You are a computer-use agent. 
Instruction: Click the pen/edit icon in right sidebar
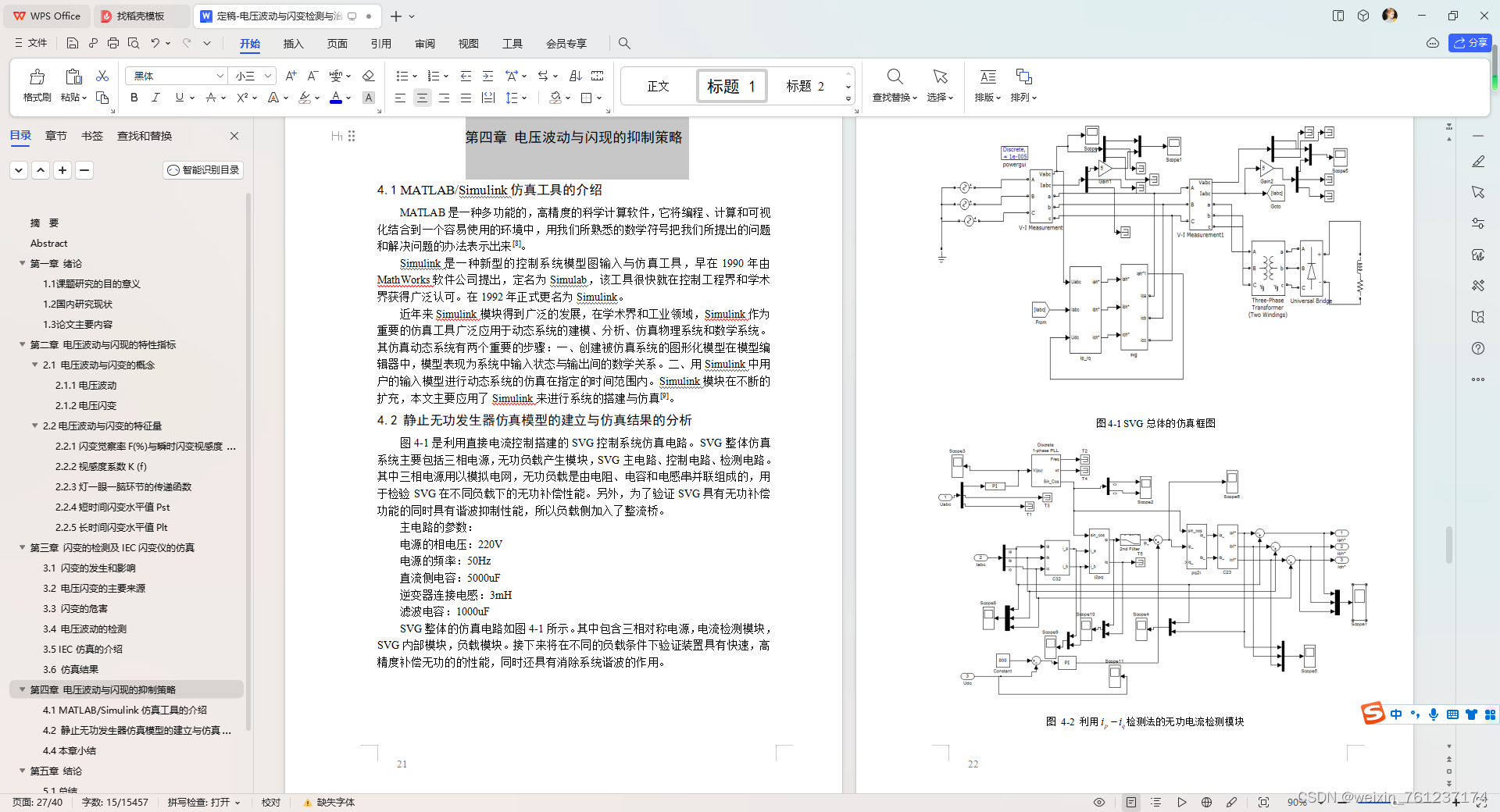coord(1478,161)
